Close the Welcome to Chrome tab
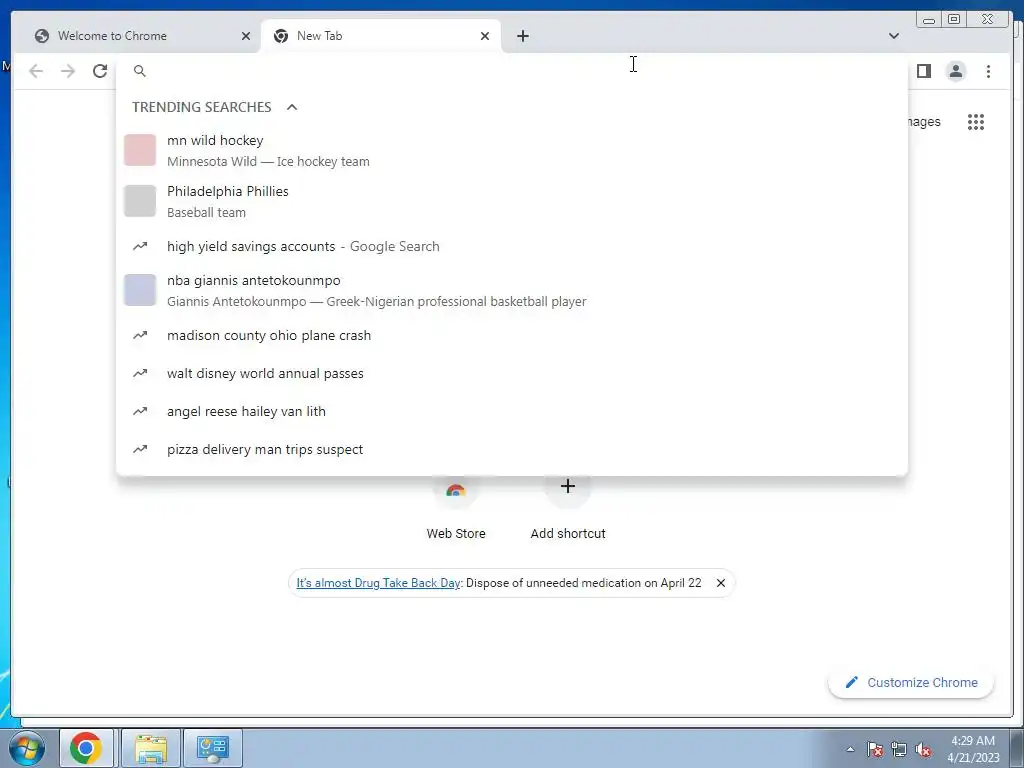 246,36
